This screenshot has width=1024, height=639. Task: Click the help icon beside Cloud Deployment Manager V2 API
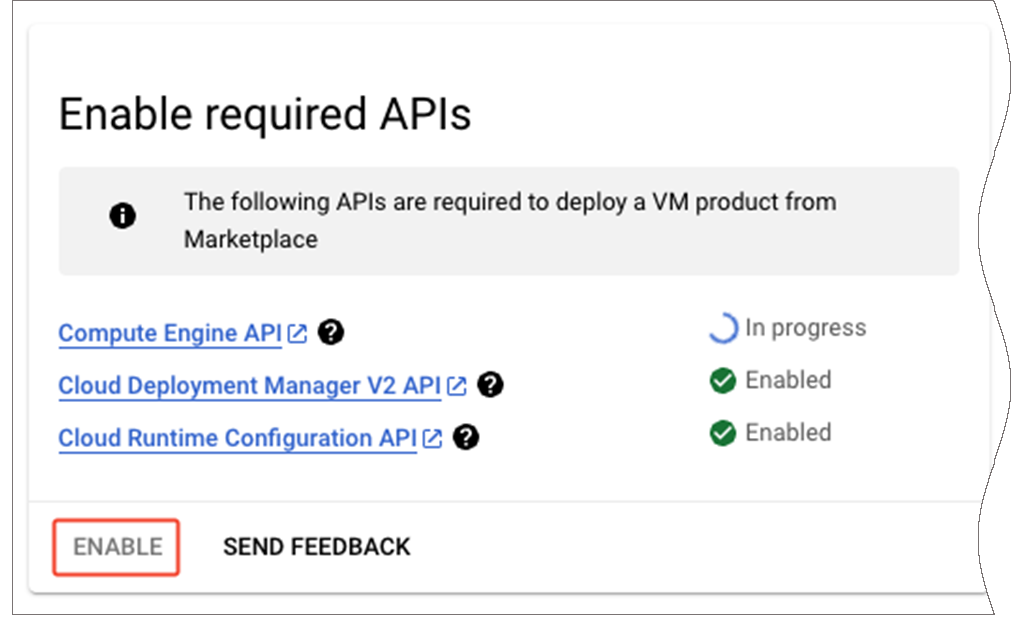point(491,384)
